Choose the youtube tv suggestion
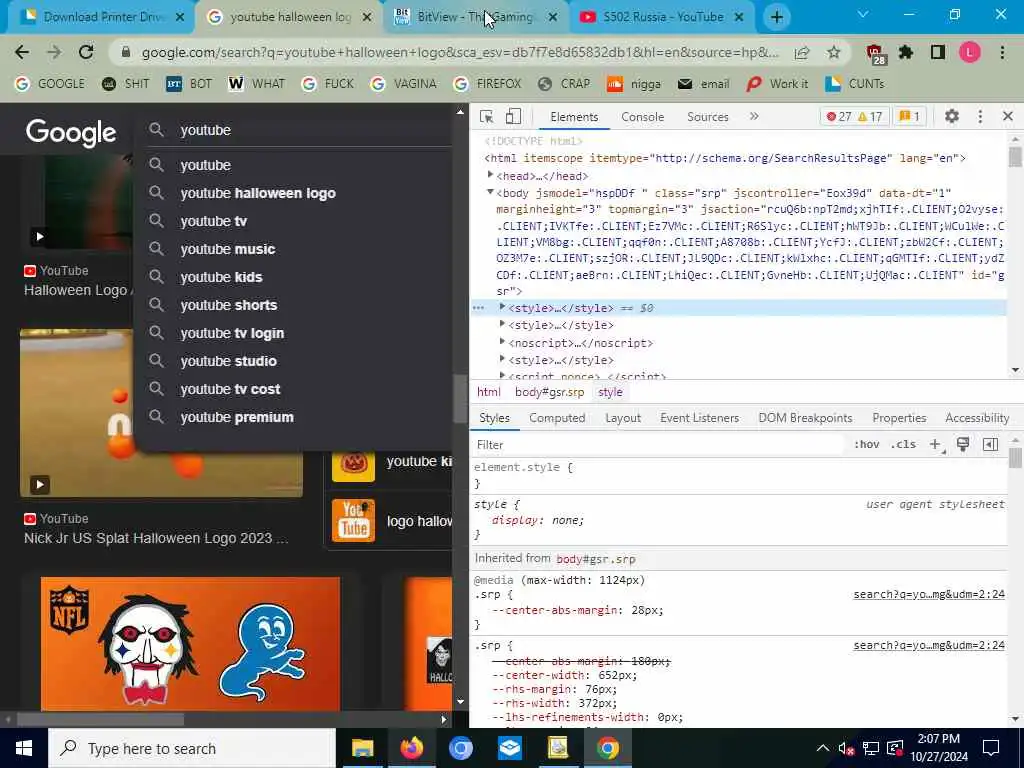Image resolution: width=1024 pixels, height=768 pixels. [214, 221]
